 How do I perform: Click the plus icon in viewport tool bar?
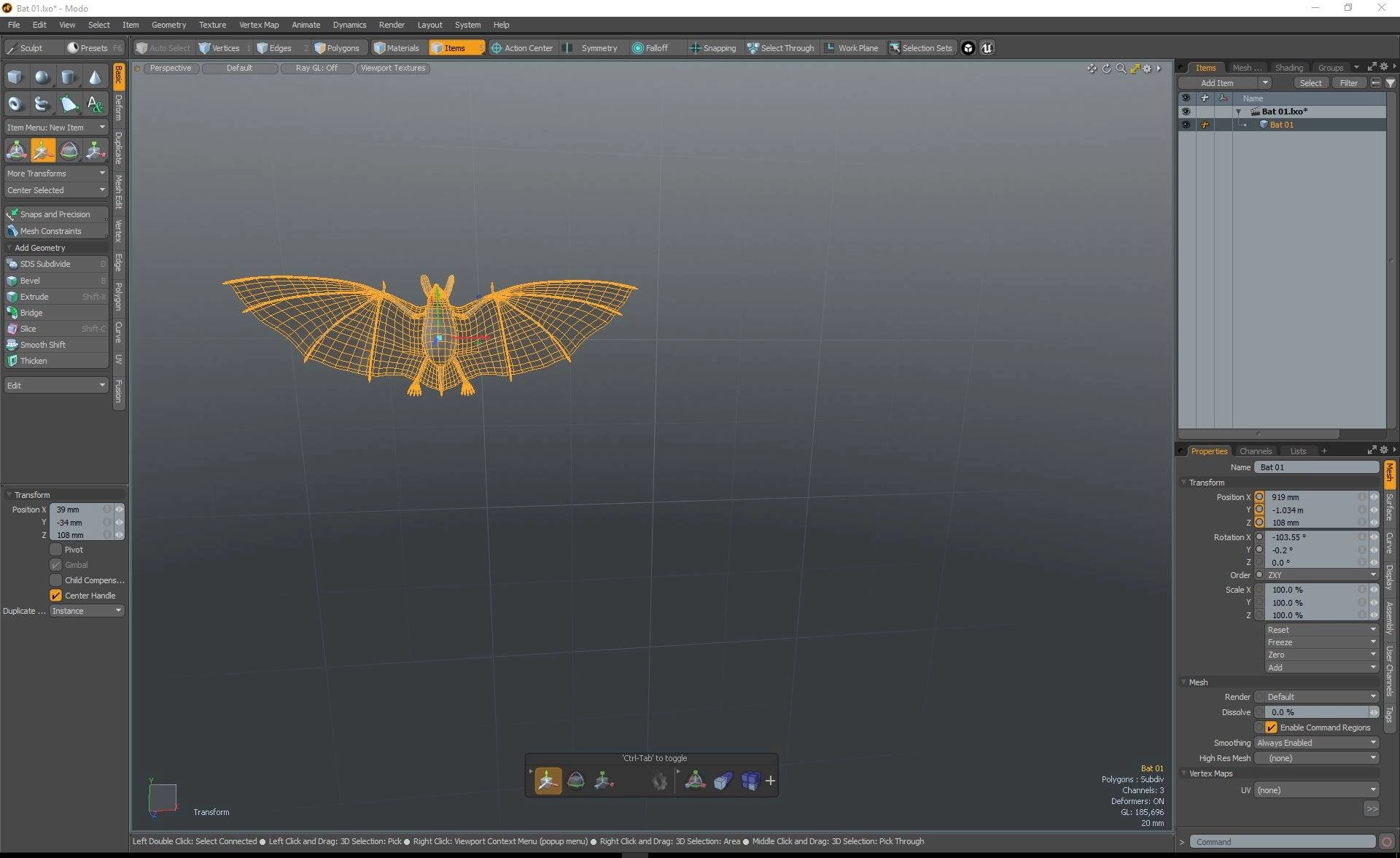tap(770, 781)
